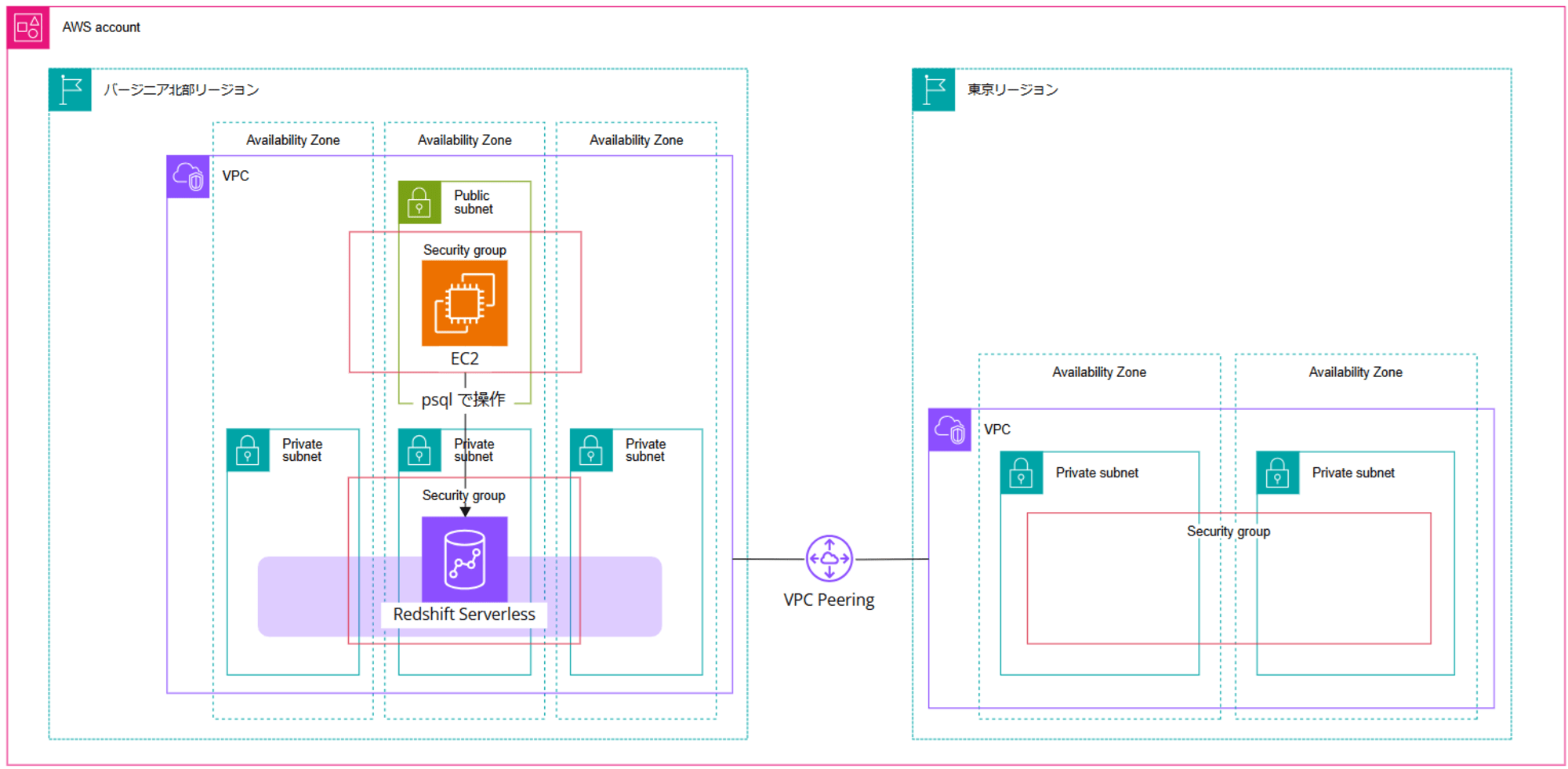Click Security group label above EC2
This screenshot has width=1568, height=769.
pyautogui.click(x=465, y=250)
